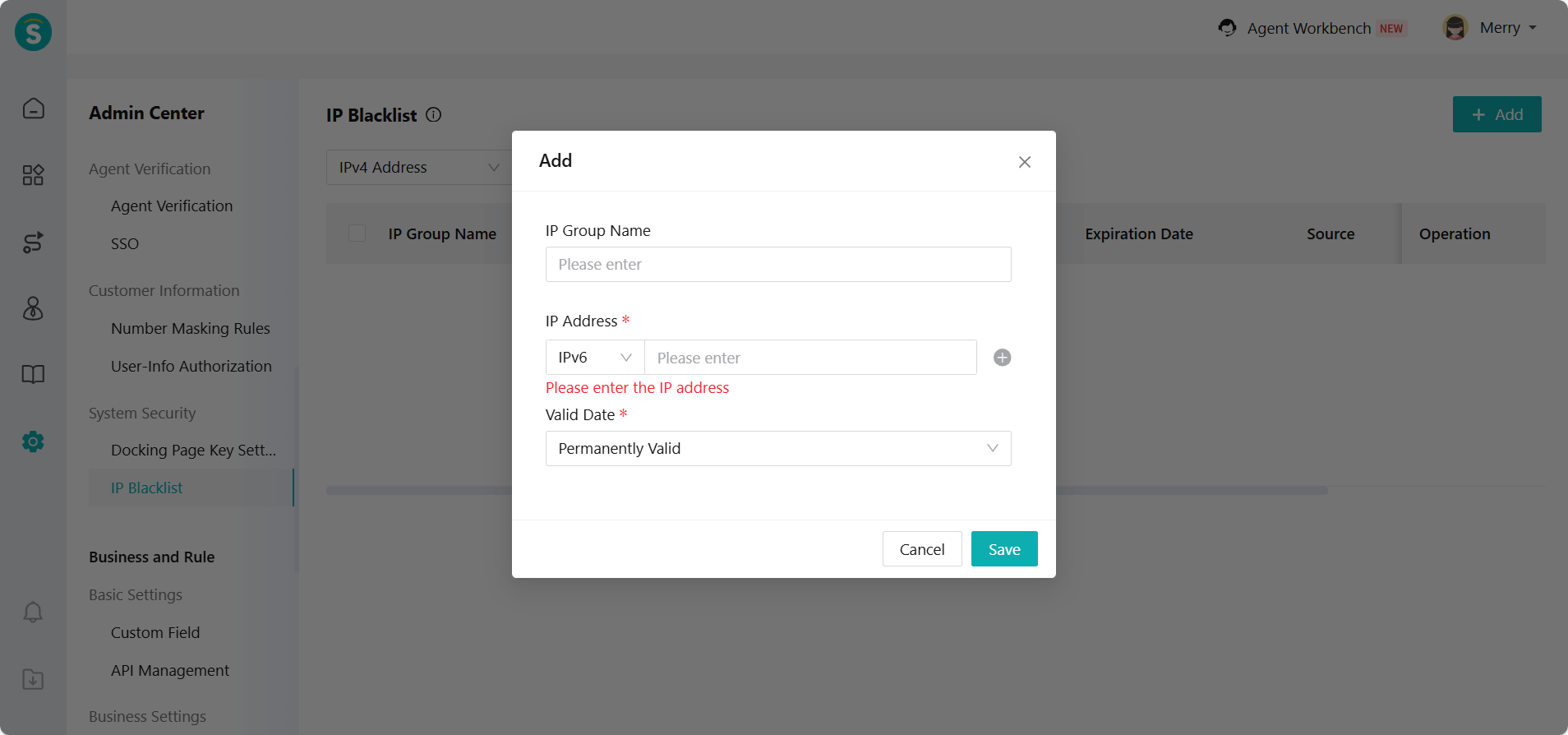Screen dimensions: 1568x735
Task: Open the customer person icon in sidebar
Action: [33, 308]
